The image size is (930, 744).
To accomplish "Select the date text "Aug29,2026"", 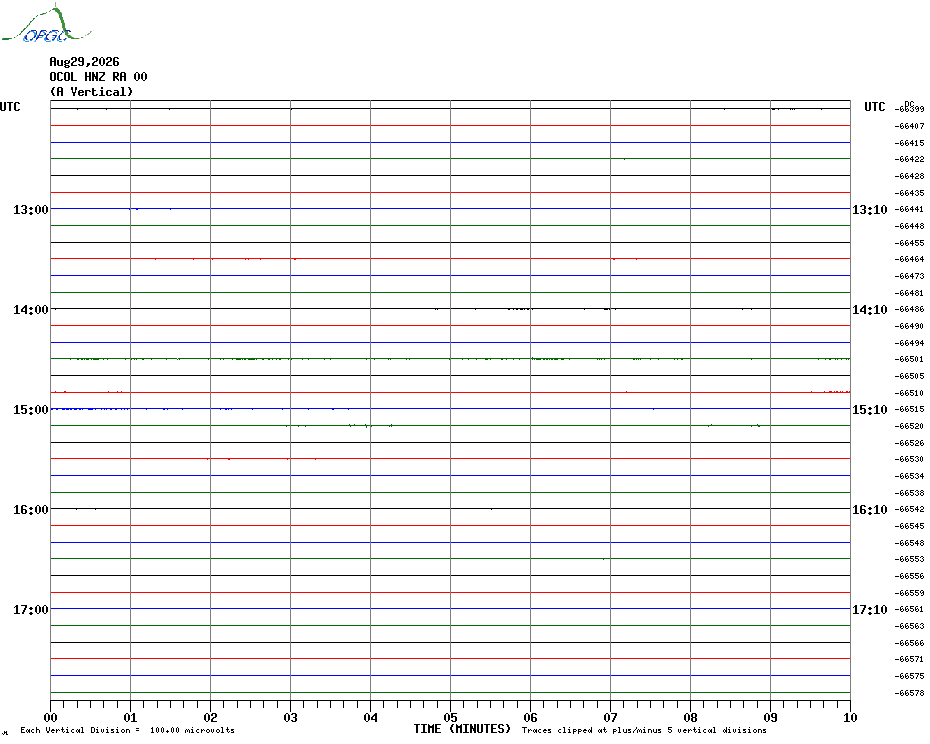I will [84, 62].
